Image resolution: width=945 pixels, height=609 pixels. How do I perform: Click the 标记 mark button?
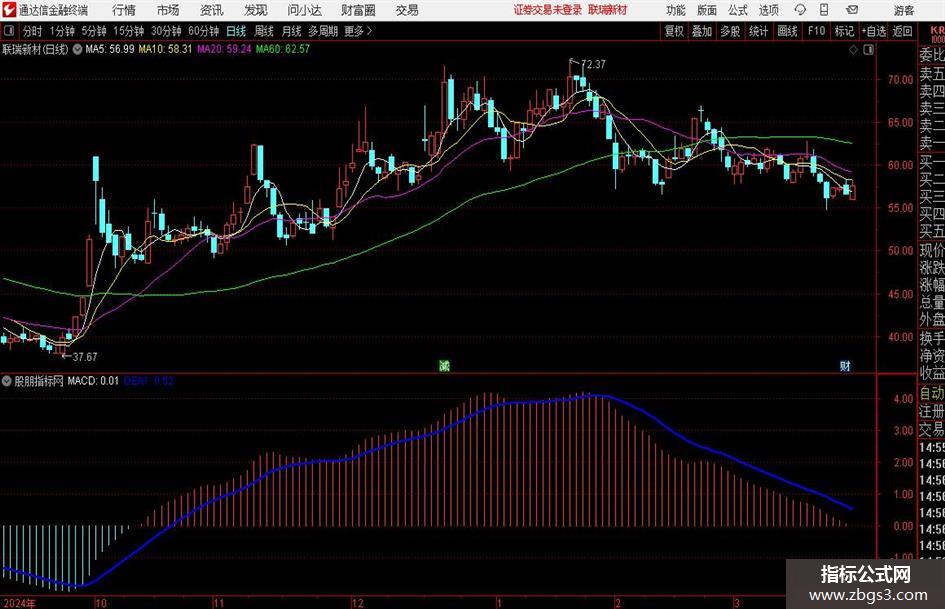point(844,31)
